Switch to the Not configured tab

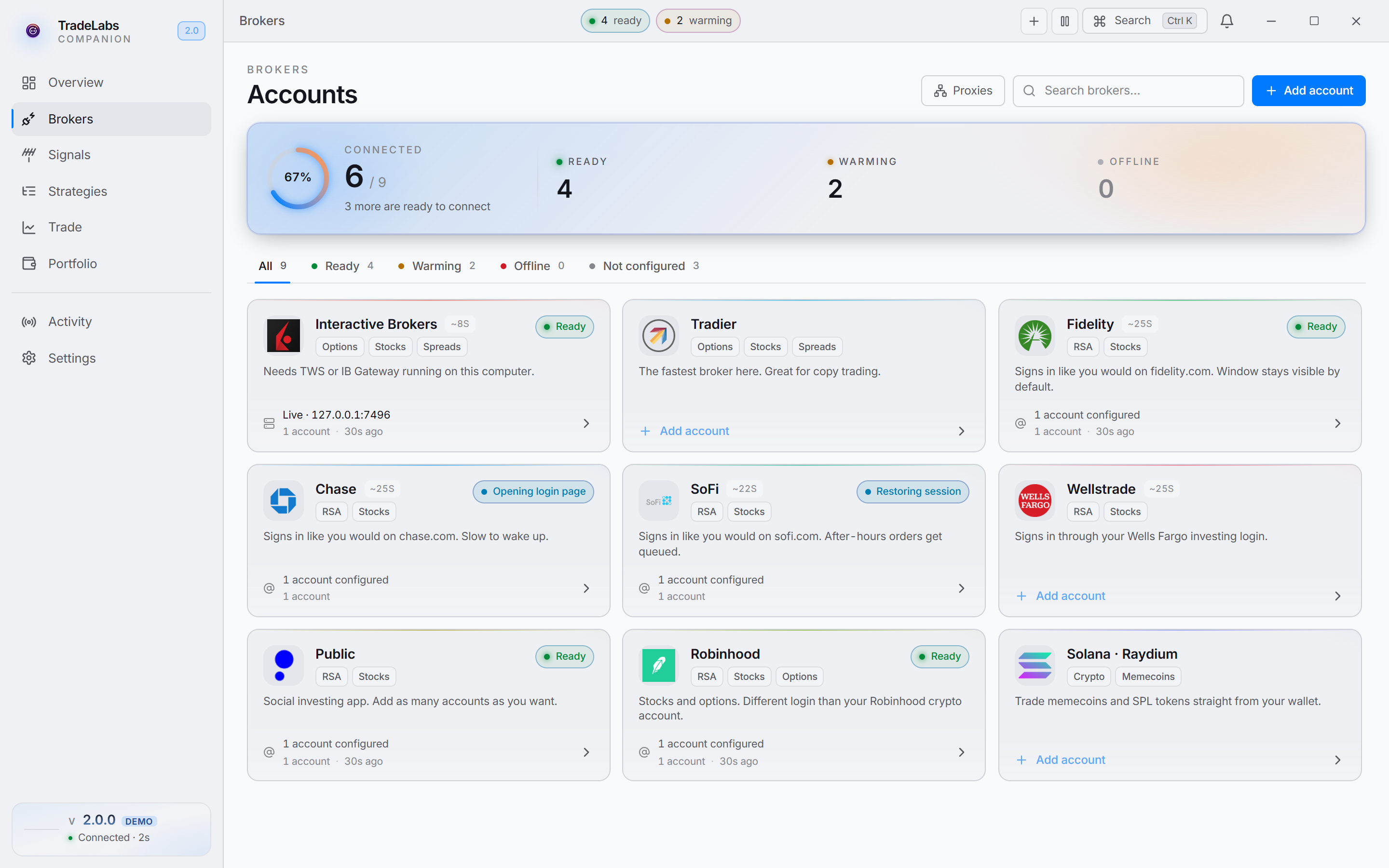(x=644, y=266)
